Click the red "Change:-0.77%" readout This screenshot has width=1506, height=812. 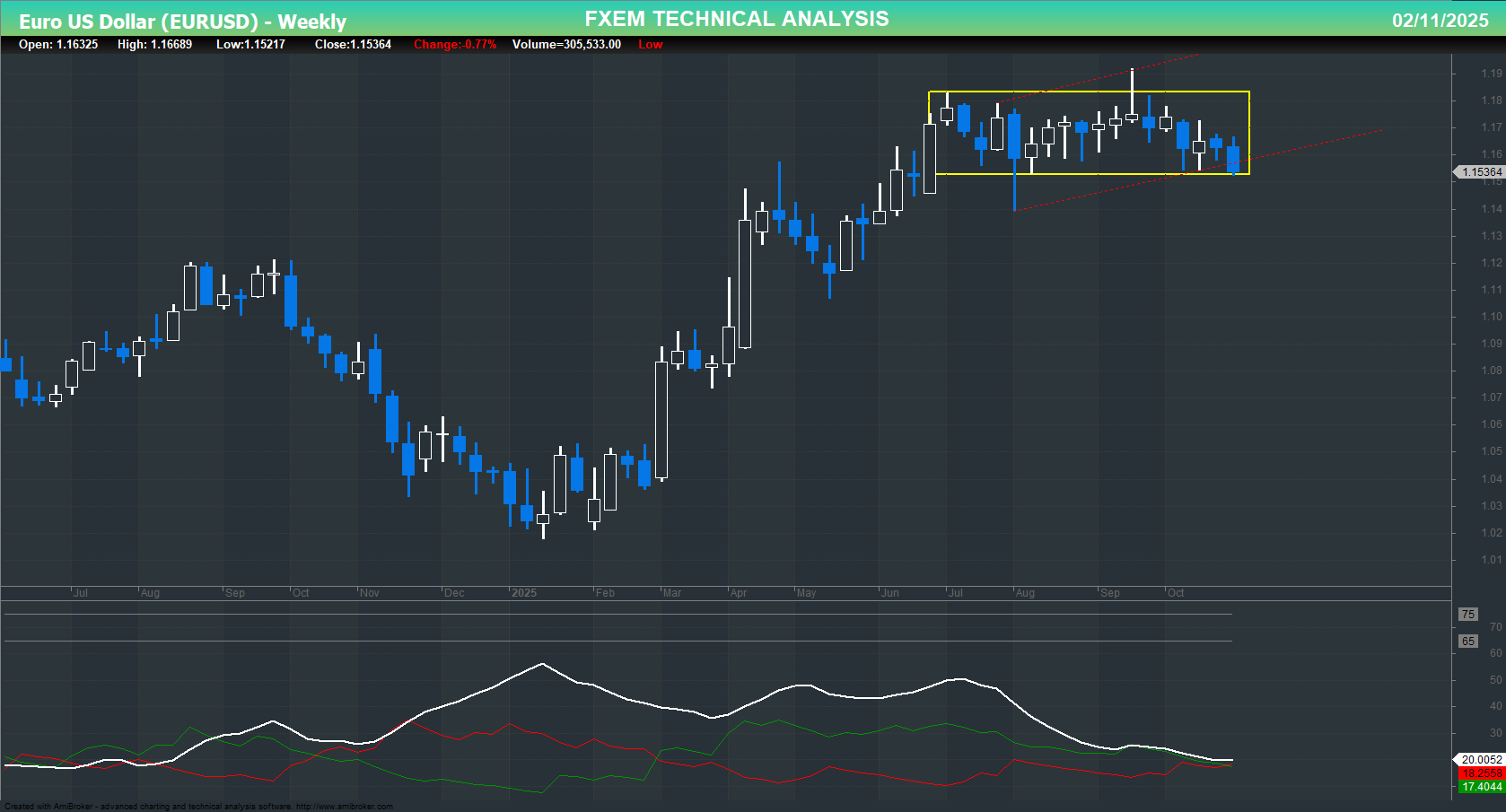pos(454,44)
